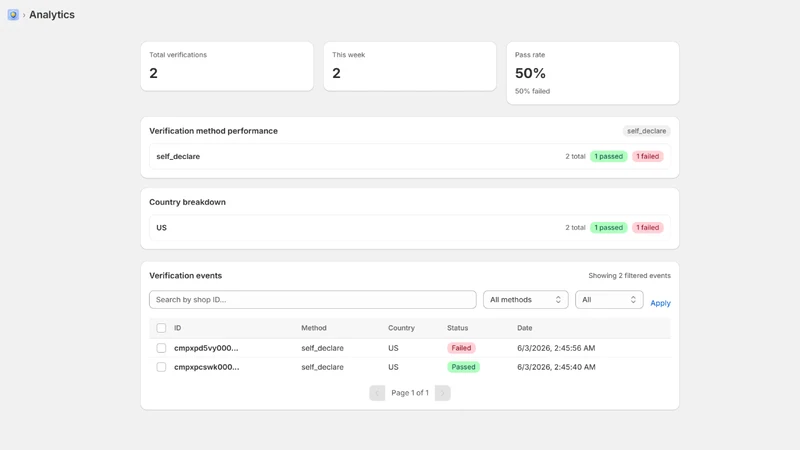Click 1 failed badge in self_declare row
Image resolution: width=800 pixels, height=450 pixels.
[647, 157]
